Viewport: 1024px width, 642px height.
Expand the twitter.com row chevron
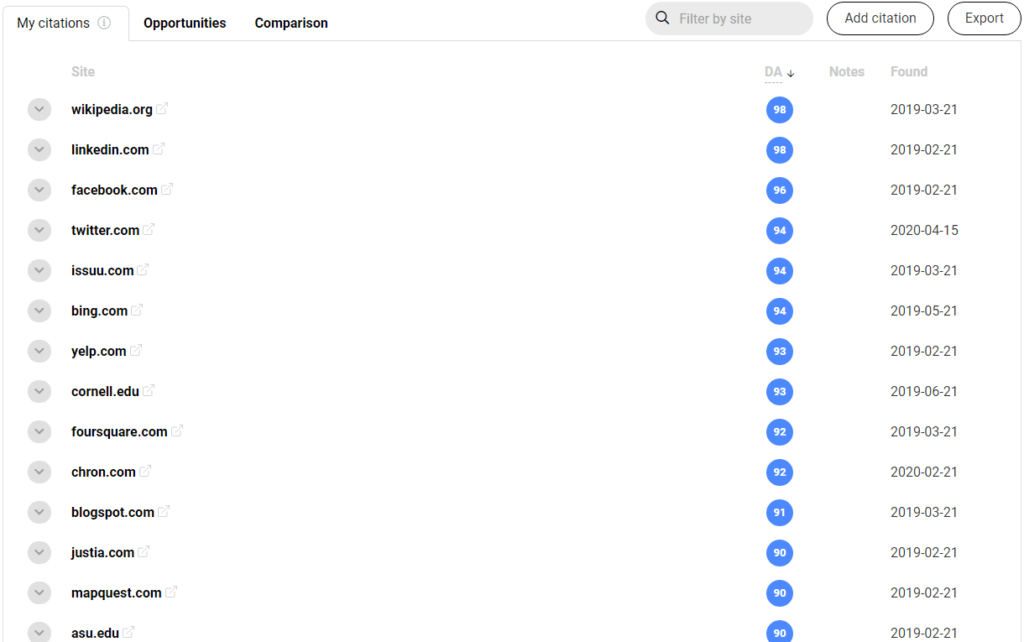(x=39, y=230)
